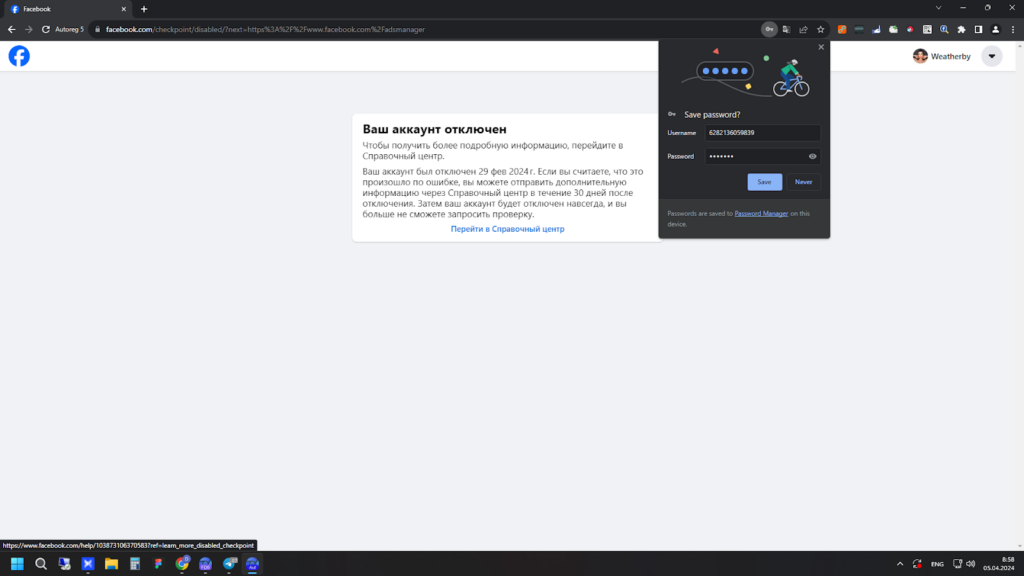Open File Explorer from the taskbar
The height and width of the screenshot is (576, 1024).
point(111,564)
